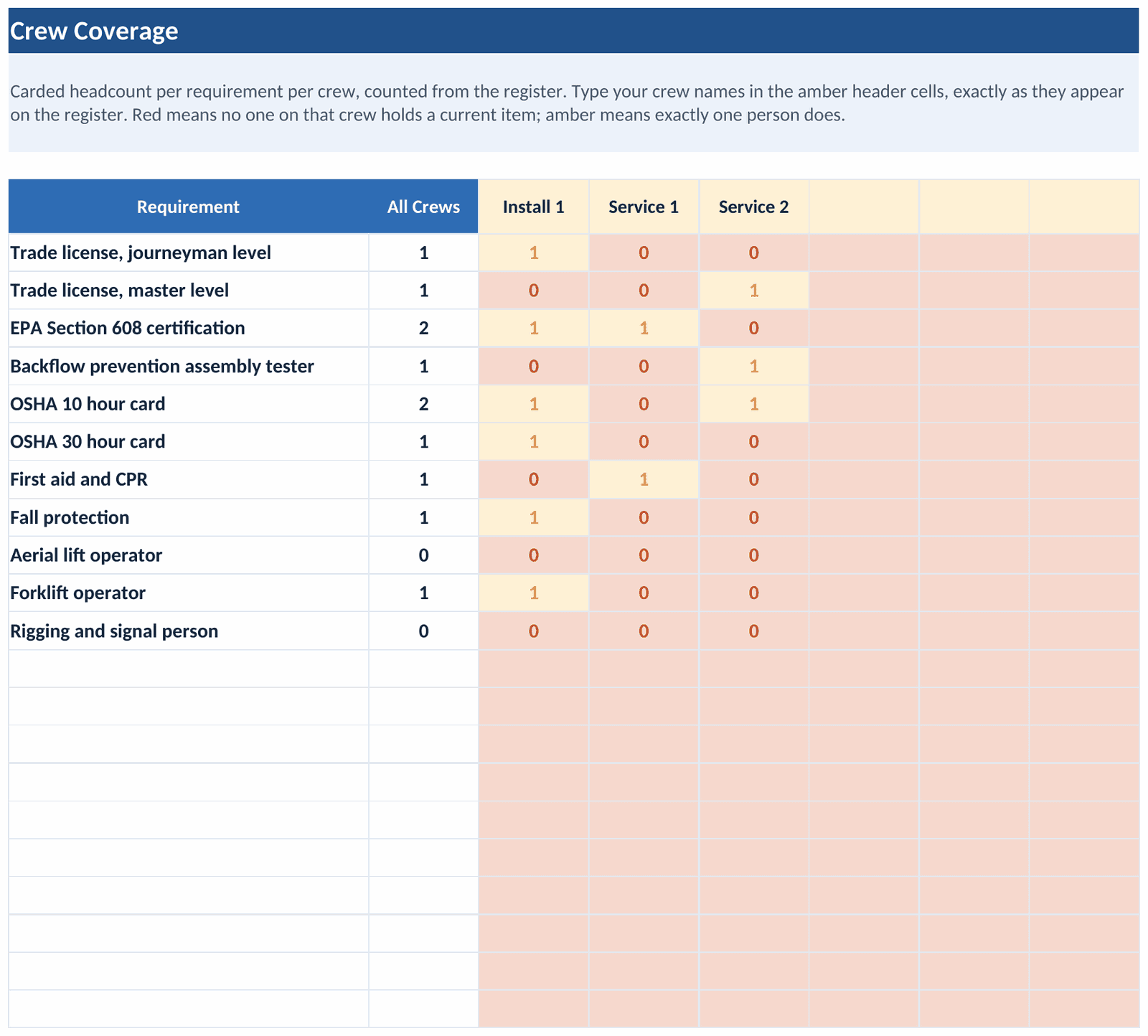Select the empty amber header cell after Service 2
The height and width of the screenshot is (1036, 1148).
pyautogui.click(x=864, y=207)
